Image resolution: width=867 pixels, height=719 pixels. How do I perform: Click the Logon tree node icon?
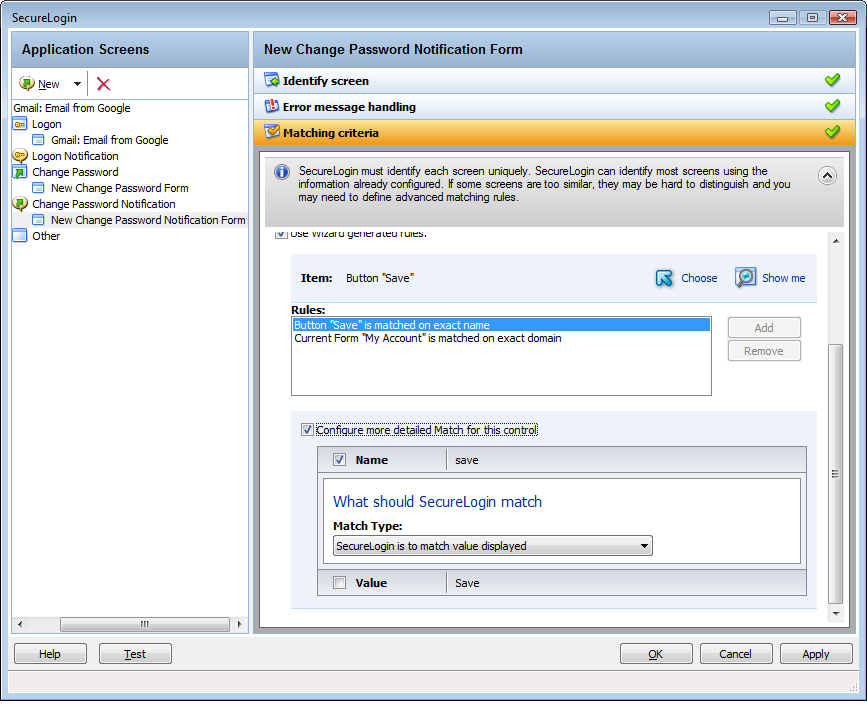click(x=20, y=124)
